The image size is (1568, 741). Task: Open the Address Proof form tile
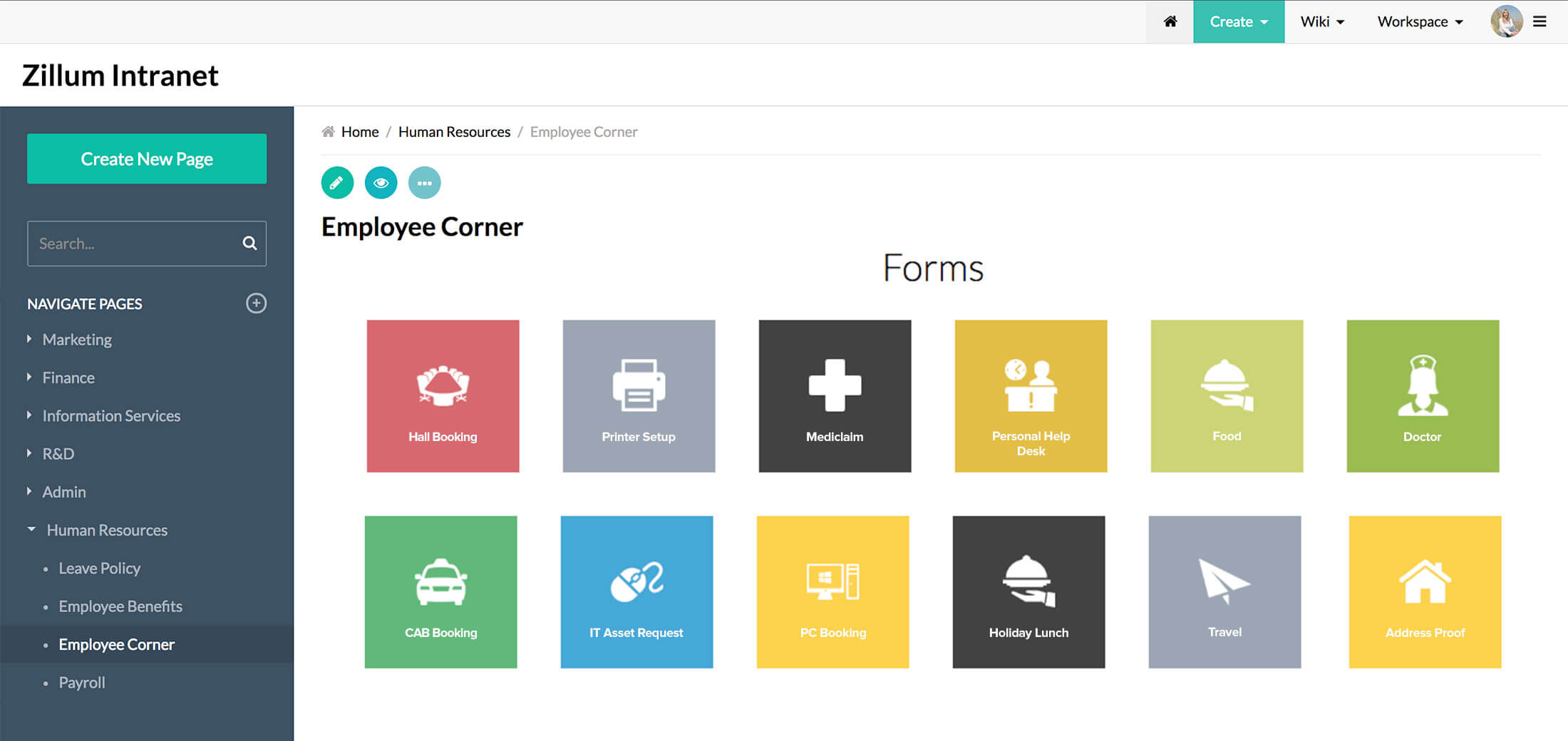click(1425, 592)
